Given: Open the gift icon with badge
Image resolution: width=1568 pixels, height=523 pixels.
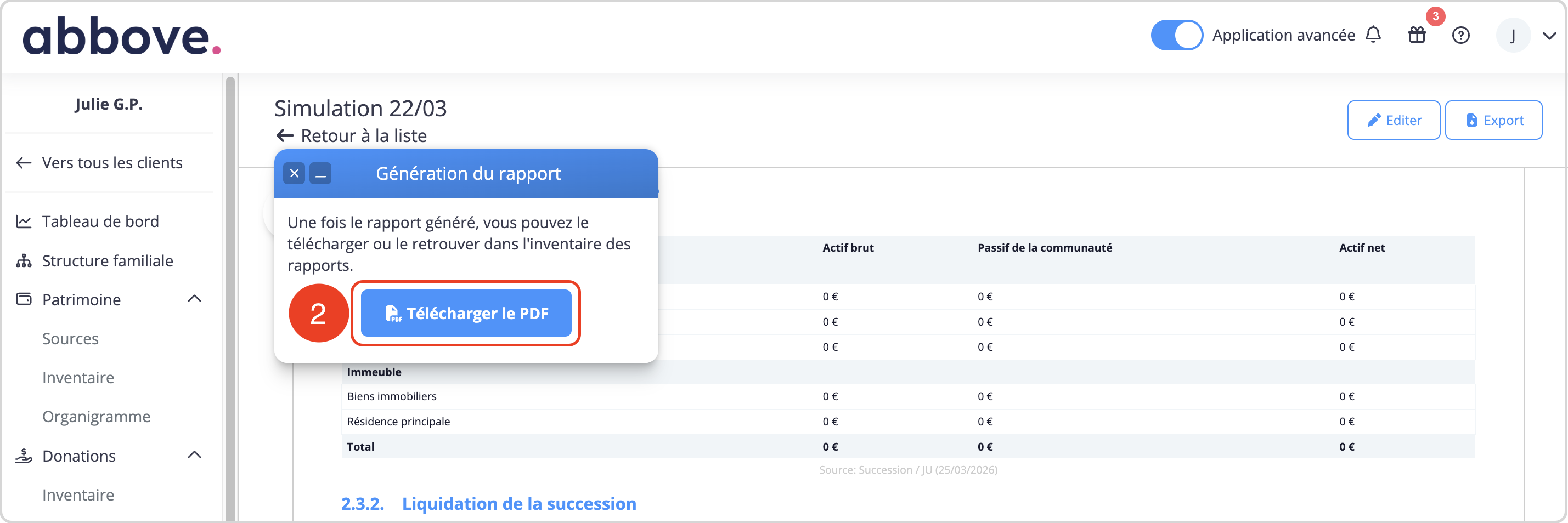Looking at the screenshot, I should click(x=1417, y=35).
